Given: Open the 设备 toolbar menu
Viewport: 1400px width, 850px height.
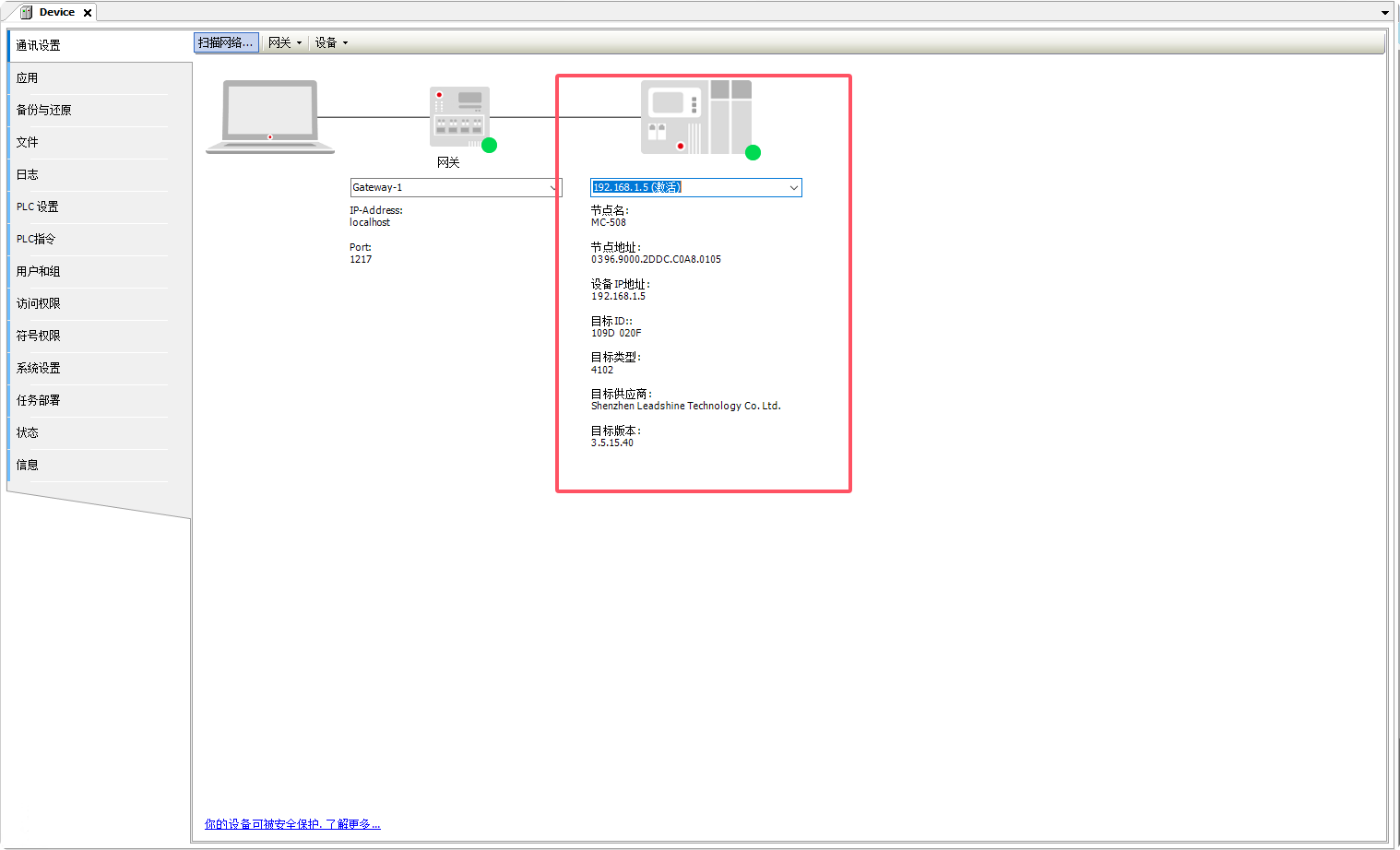Looking at the screenshot, I should coord(331,42).
